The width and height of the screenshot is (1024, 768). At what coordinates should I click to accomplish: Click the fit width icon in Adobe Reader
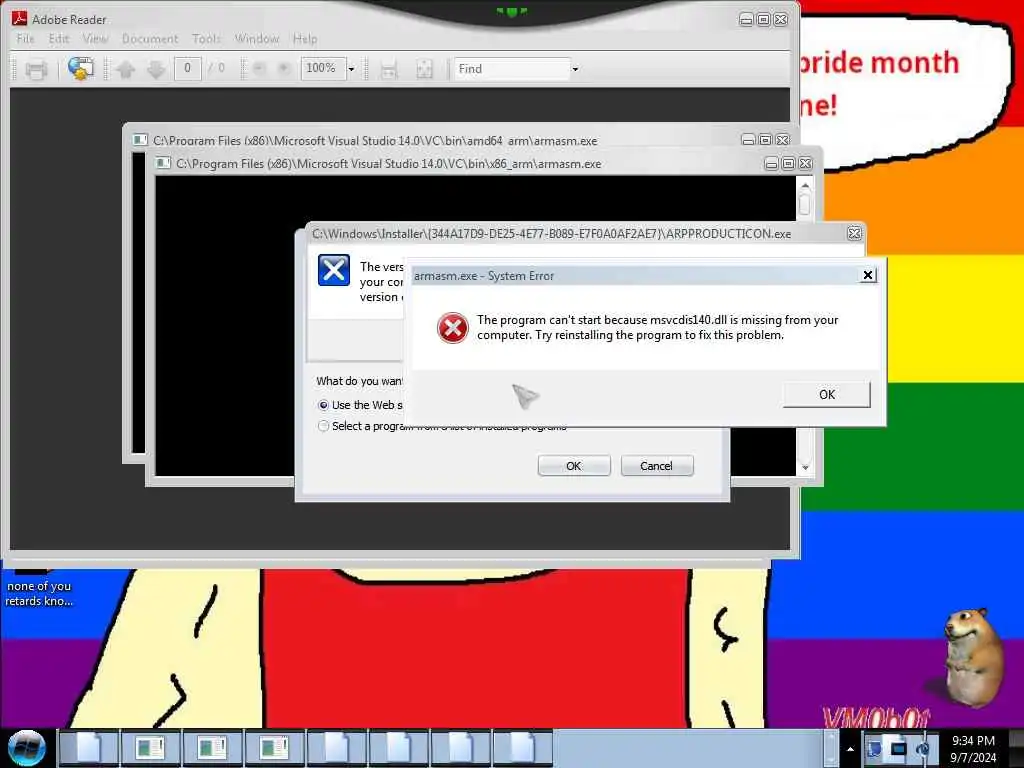click(389, 69)
